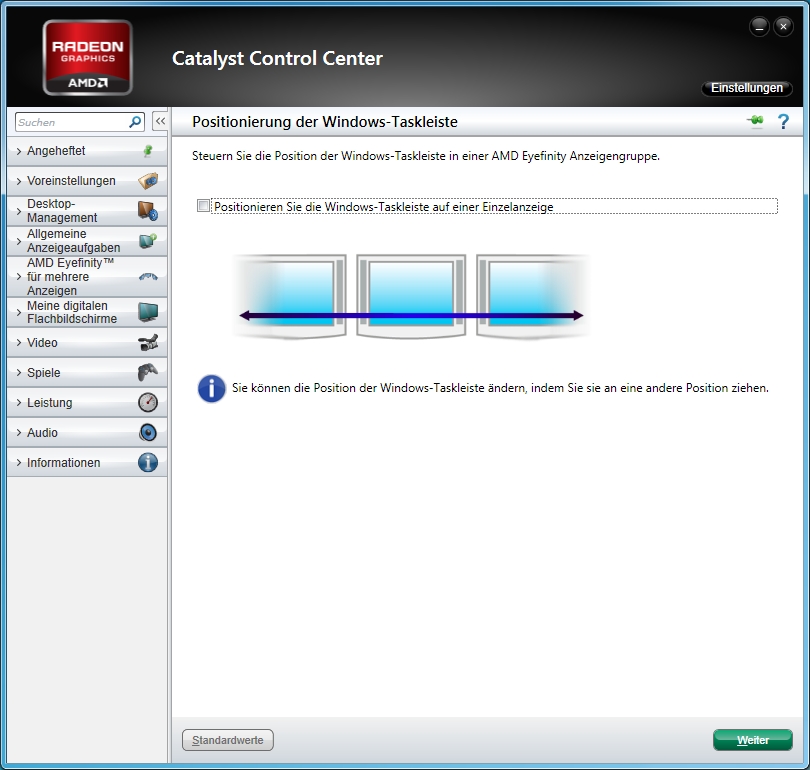This screenshot has width=810, height=770.
Task: Expand Meine digitalen Flachbildschirme section
Action: [x=87, y=312]
